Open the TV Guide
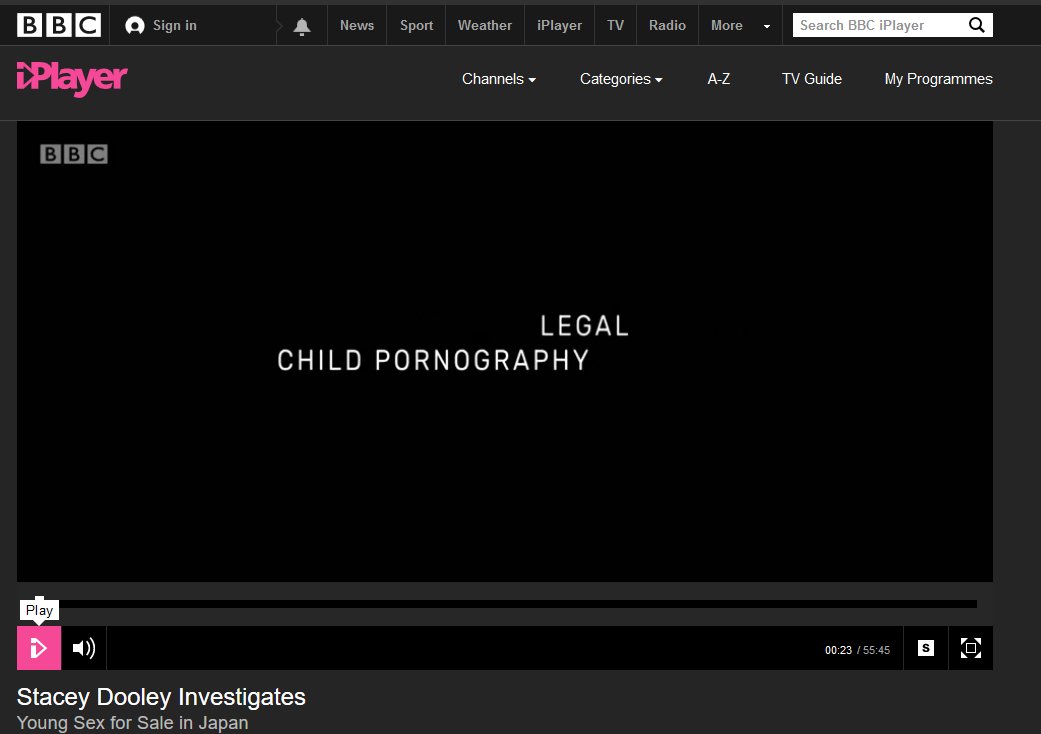Viewport: 1041px width, 734px height. pyautogui.click(x=811, y=79)
